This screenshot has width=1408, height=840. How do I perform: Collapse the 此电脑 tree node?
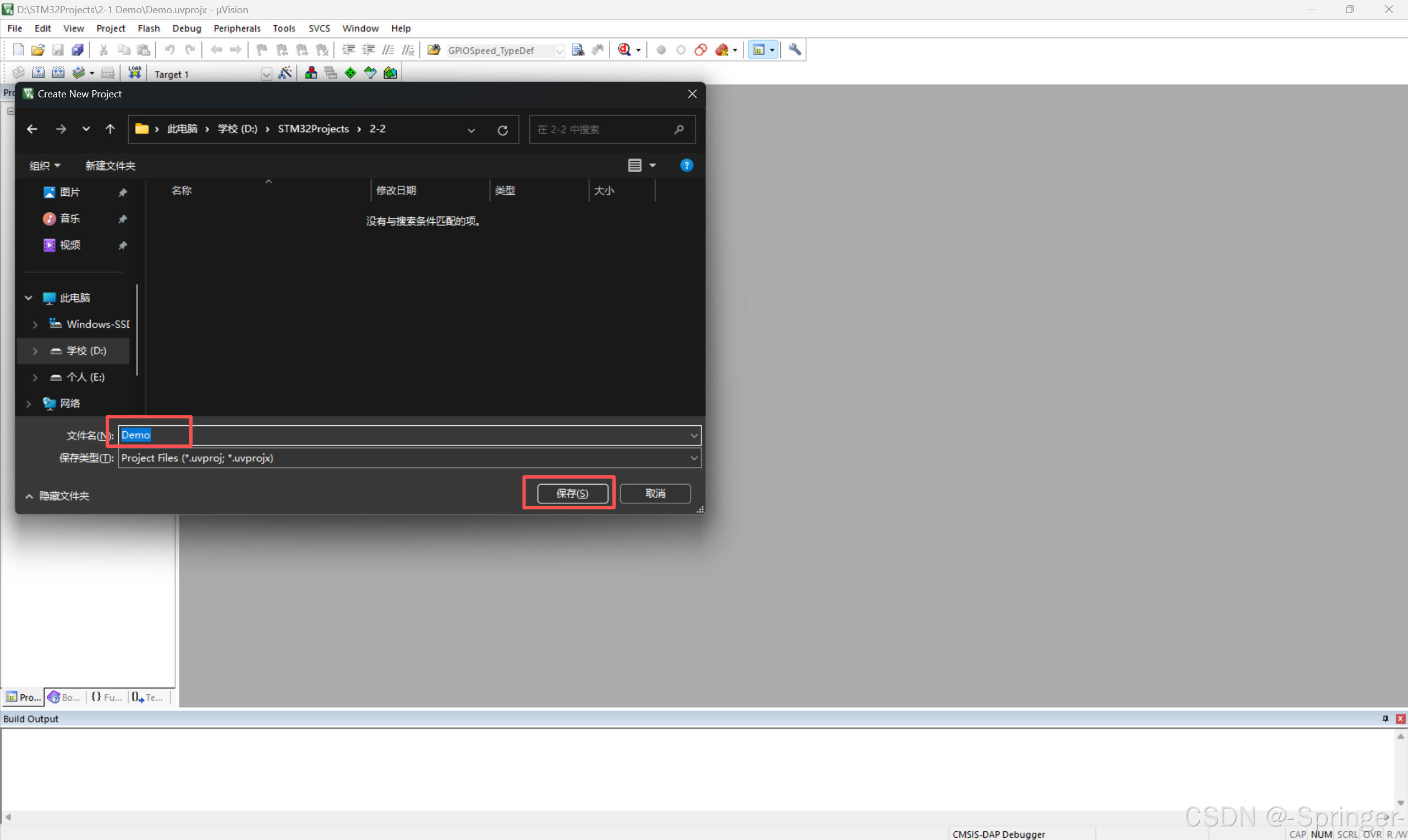click(28, 298)
